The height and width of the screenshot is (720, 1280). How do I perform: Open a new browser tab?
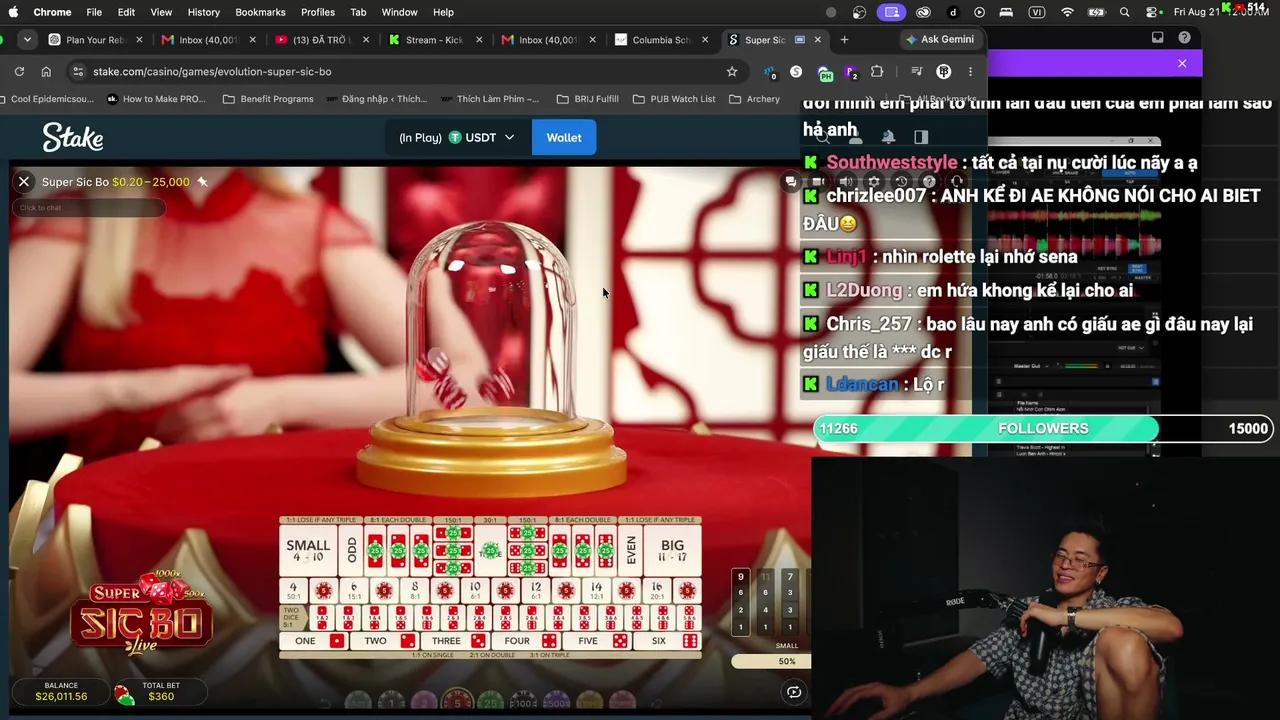point(844,40)
